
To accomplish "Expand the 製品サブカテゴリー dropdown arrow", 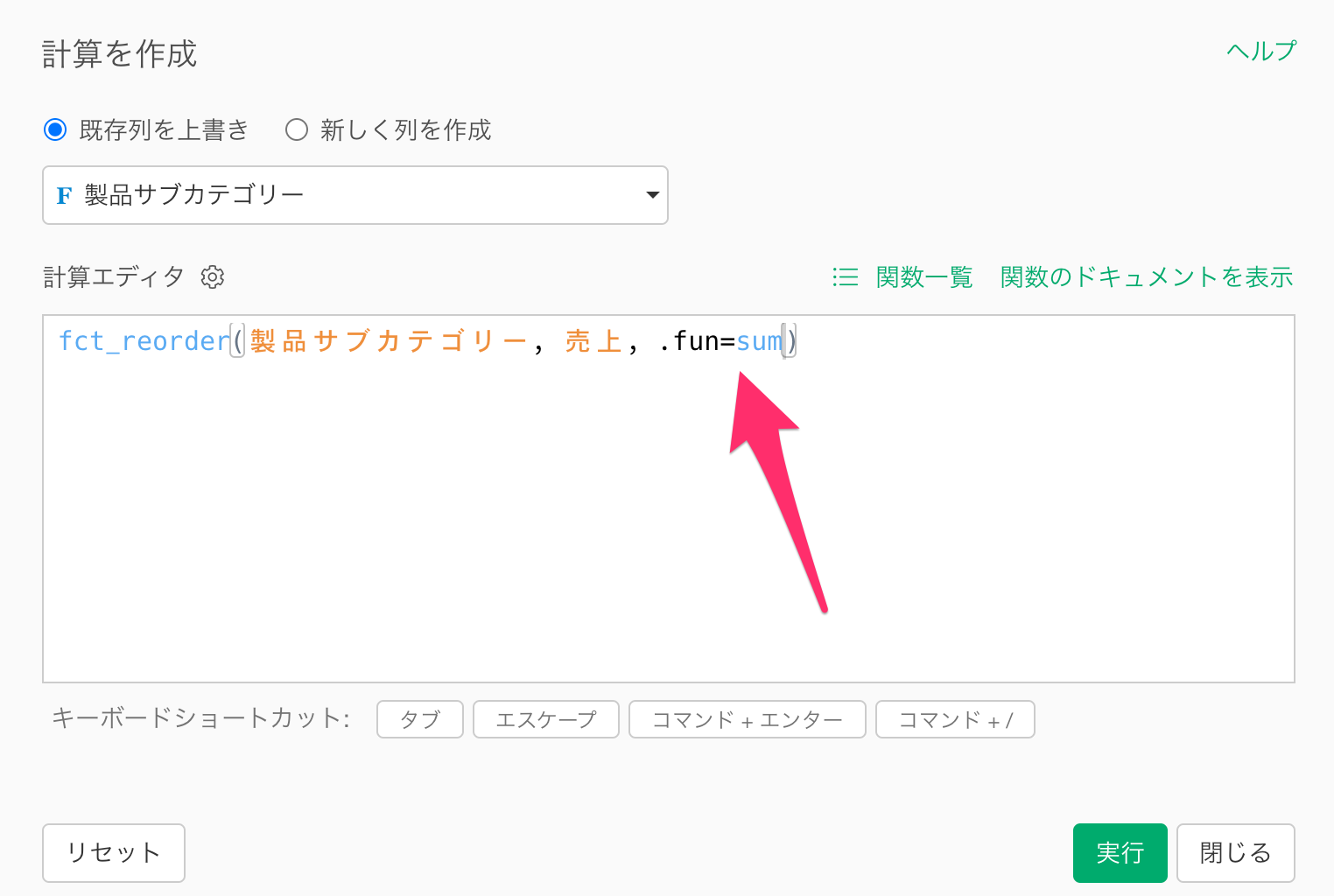I will (x=651, y=195).
